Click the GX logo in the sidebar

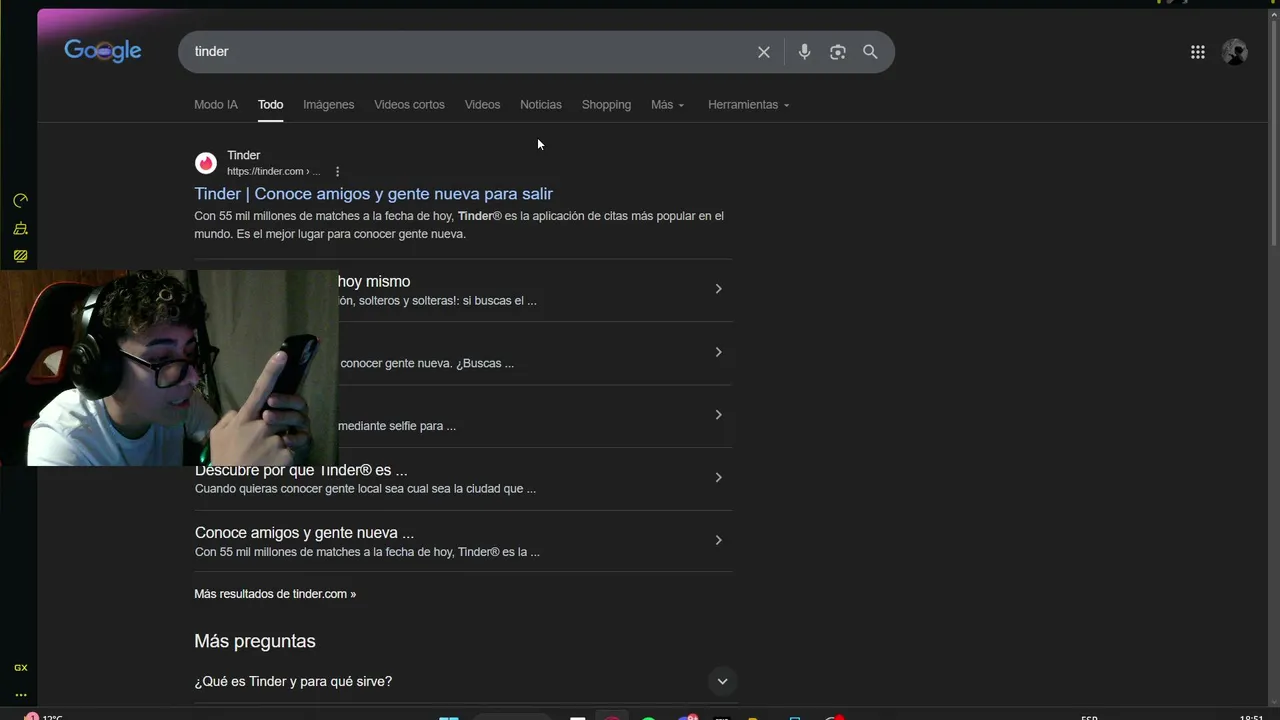20,667
